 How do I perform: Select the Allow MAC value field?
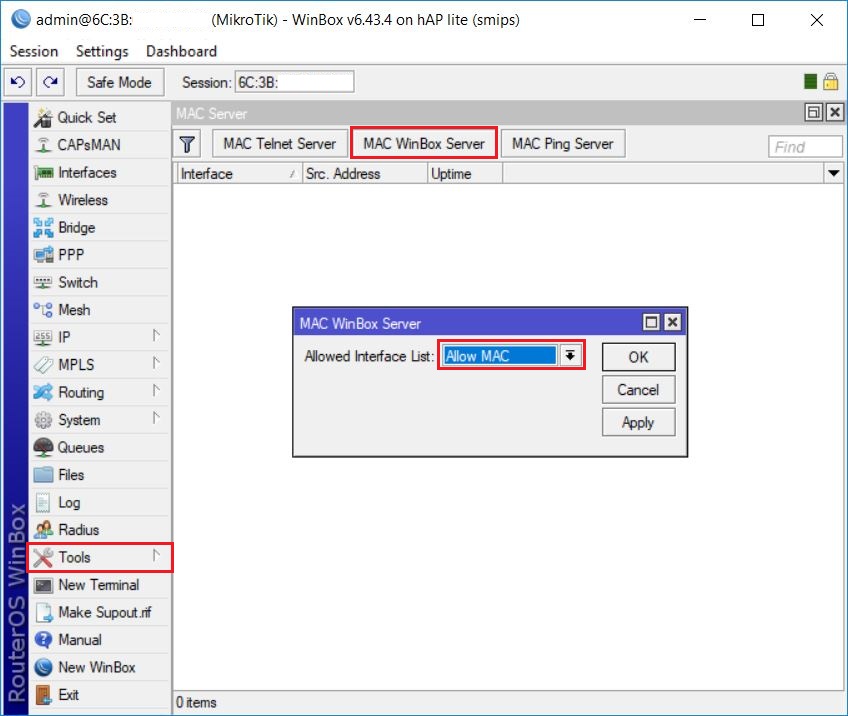[500, 355]
